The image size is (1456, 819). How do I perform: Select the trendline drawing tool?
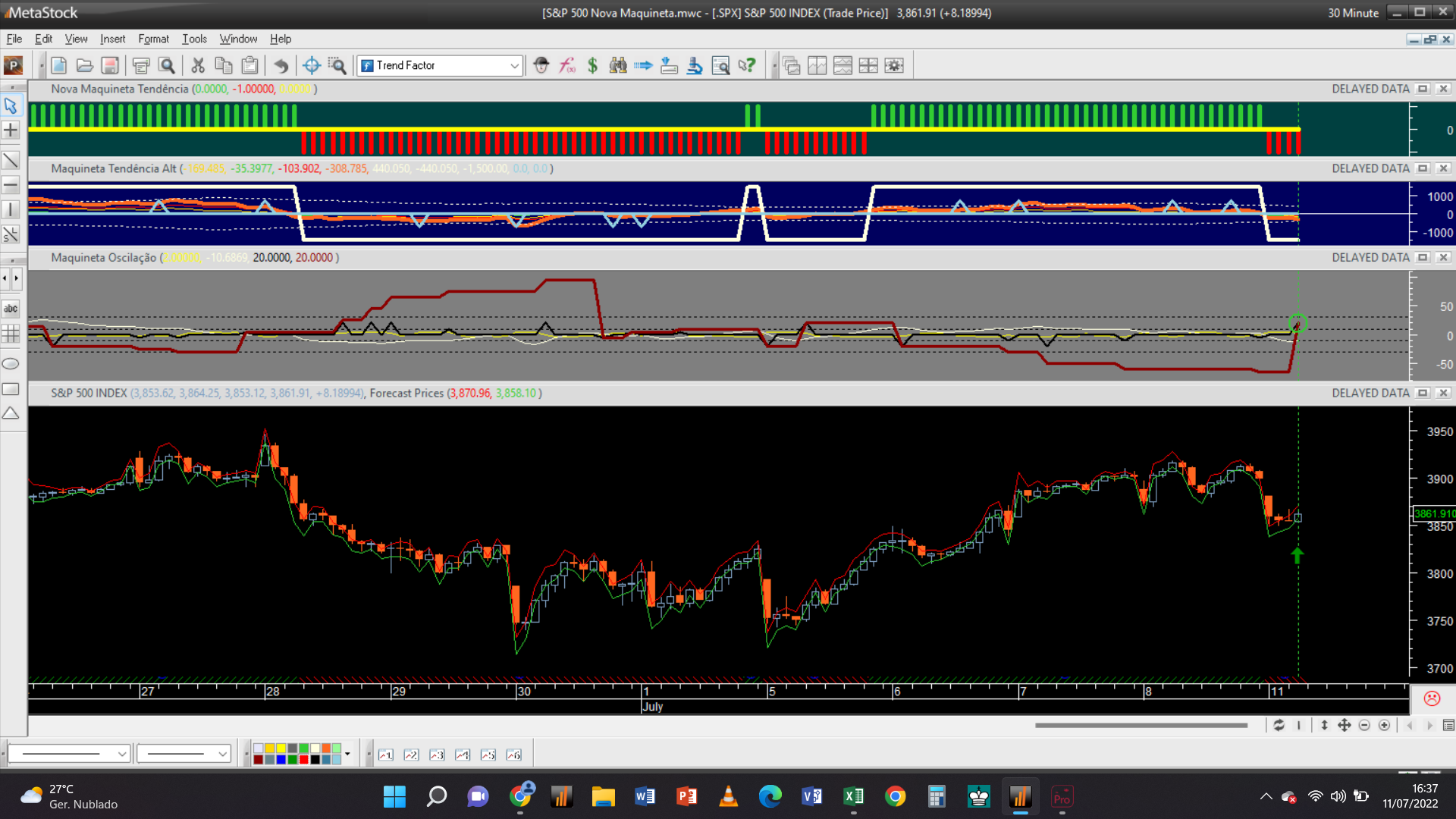point(11,160)
